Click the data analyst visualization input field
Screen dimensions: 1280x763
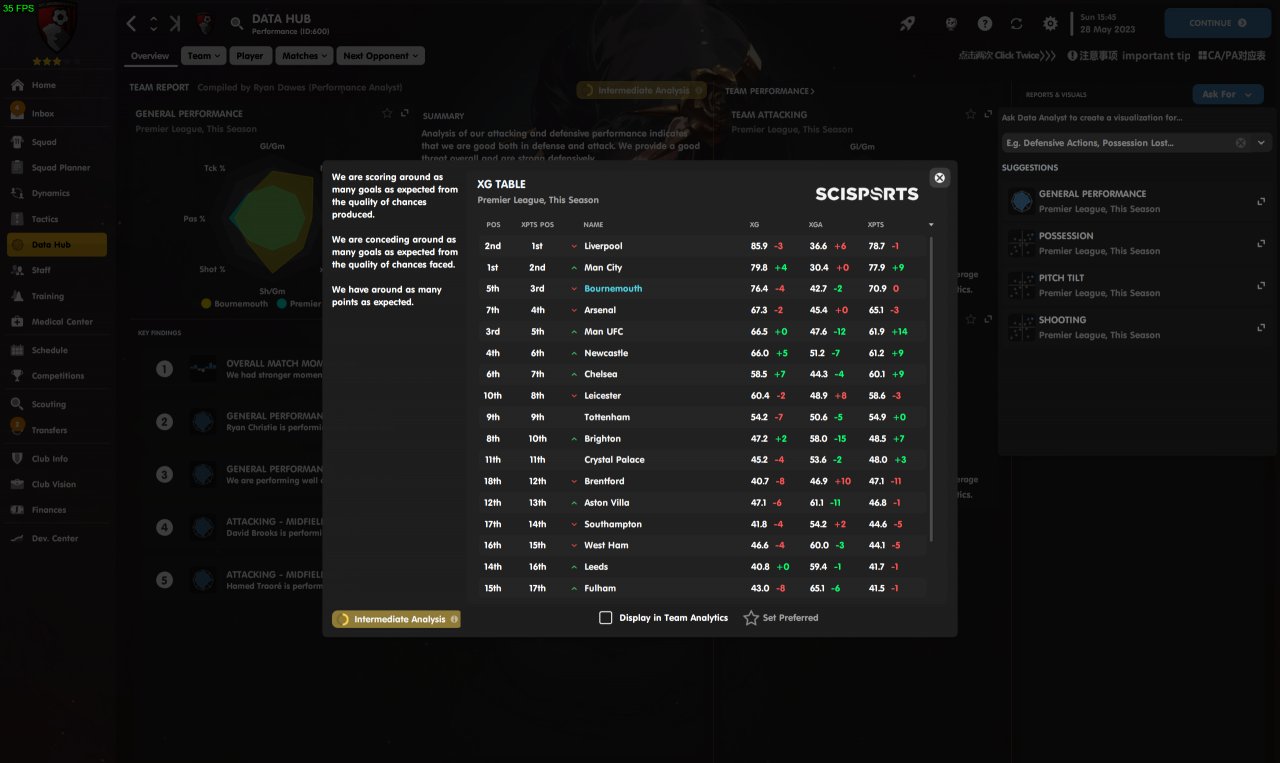pos(1118,143)
